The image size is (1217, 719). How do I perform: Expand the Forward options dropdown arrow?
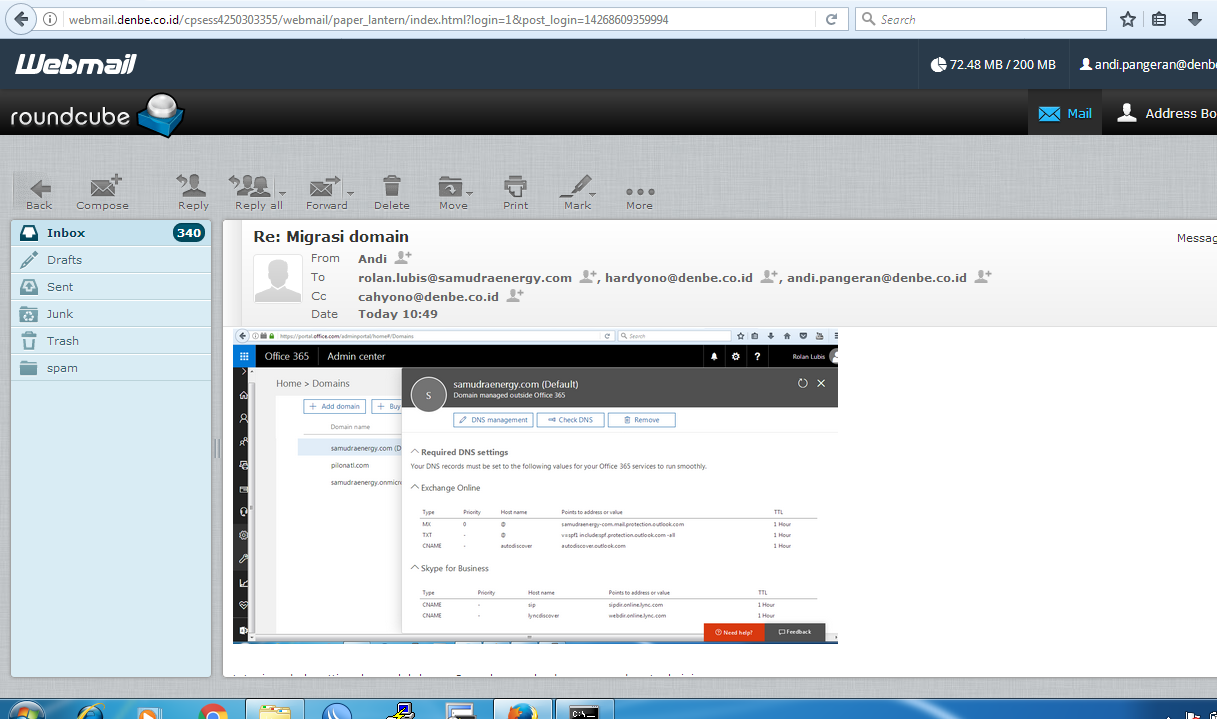350,193
